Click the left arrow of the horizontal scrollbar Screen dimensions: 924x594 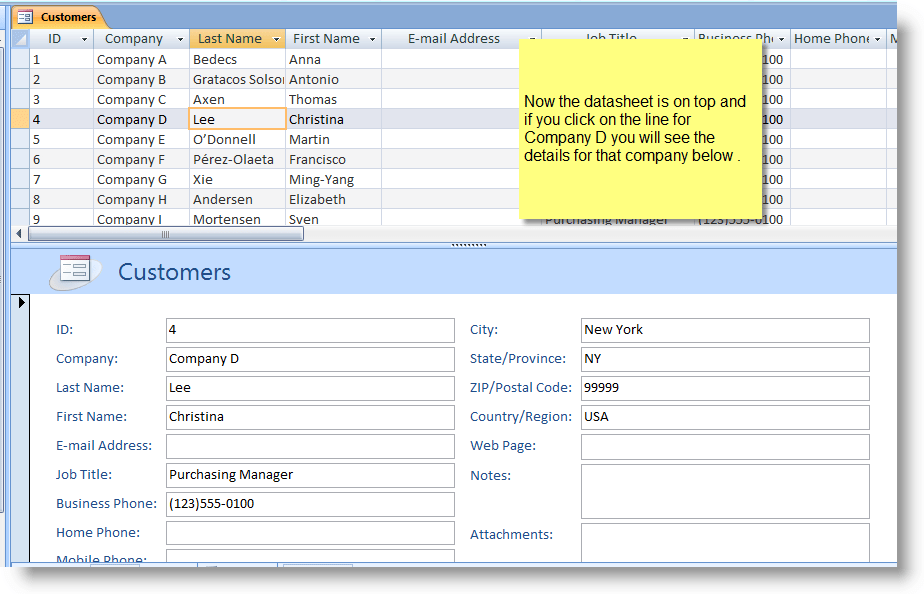click(x=18, y=233)
